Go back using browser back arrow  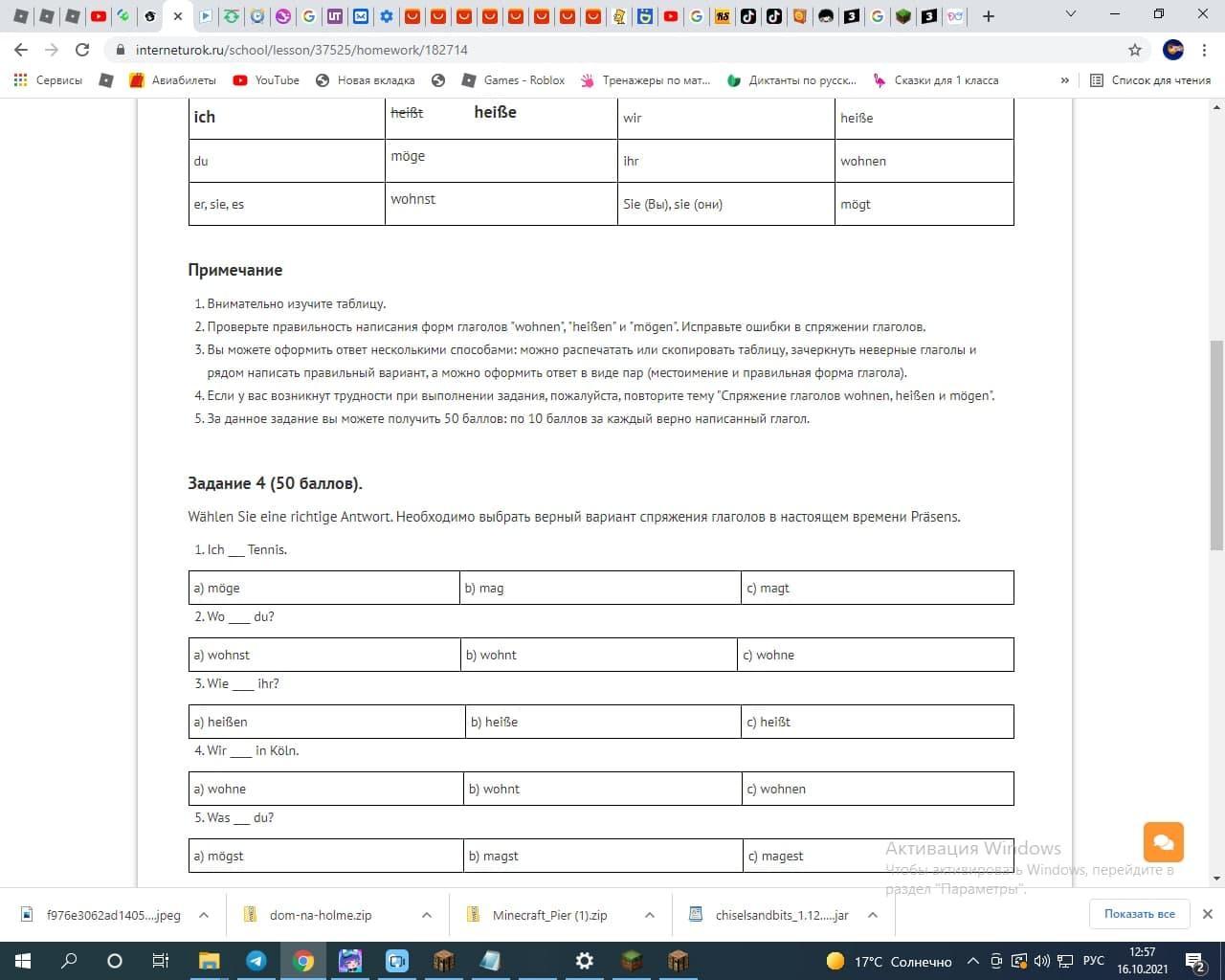21,50
